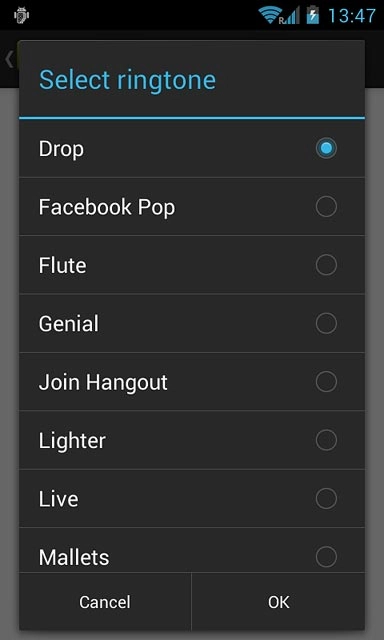The height and width of the screenshot is (640, 384).
Task: Select the Mallets radio button
Action: coord(326,557)
